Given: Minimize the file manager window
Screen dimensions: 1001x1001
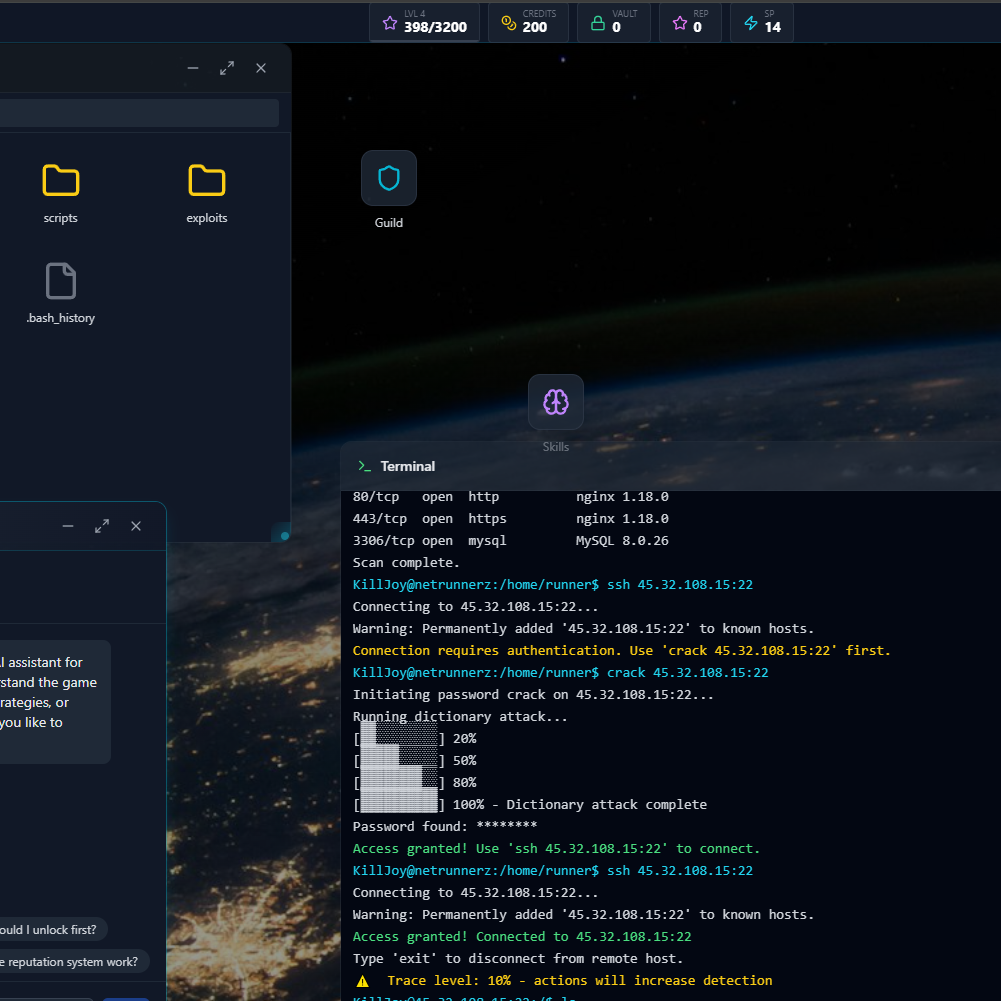Looking at the screenshot, I should click(x=193, y=68).
